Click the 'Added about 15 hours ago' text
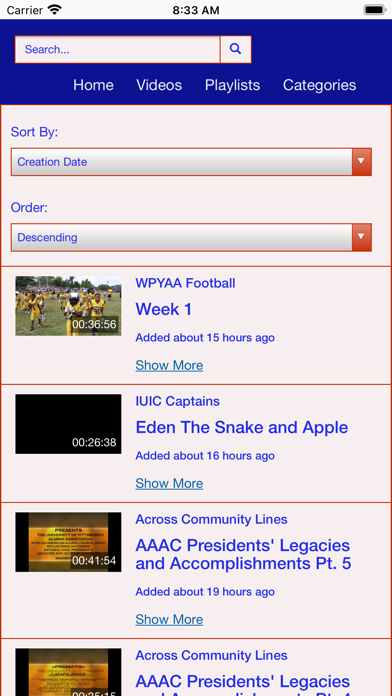 pyautogui.click(x=205, y=338)
